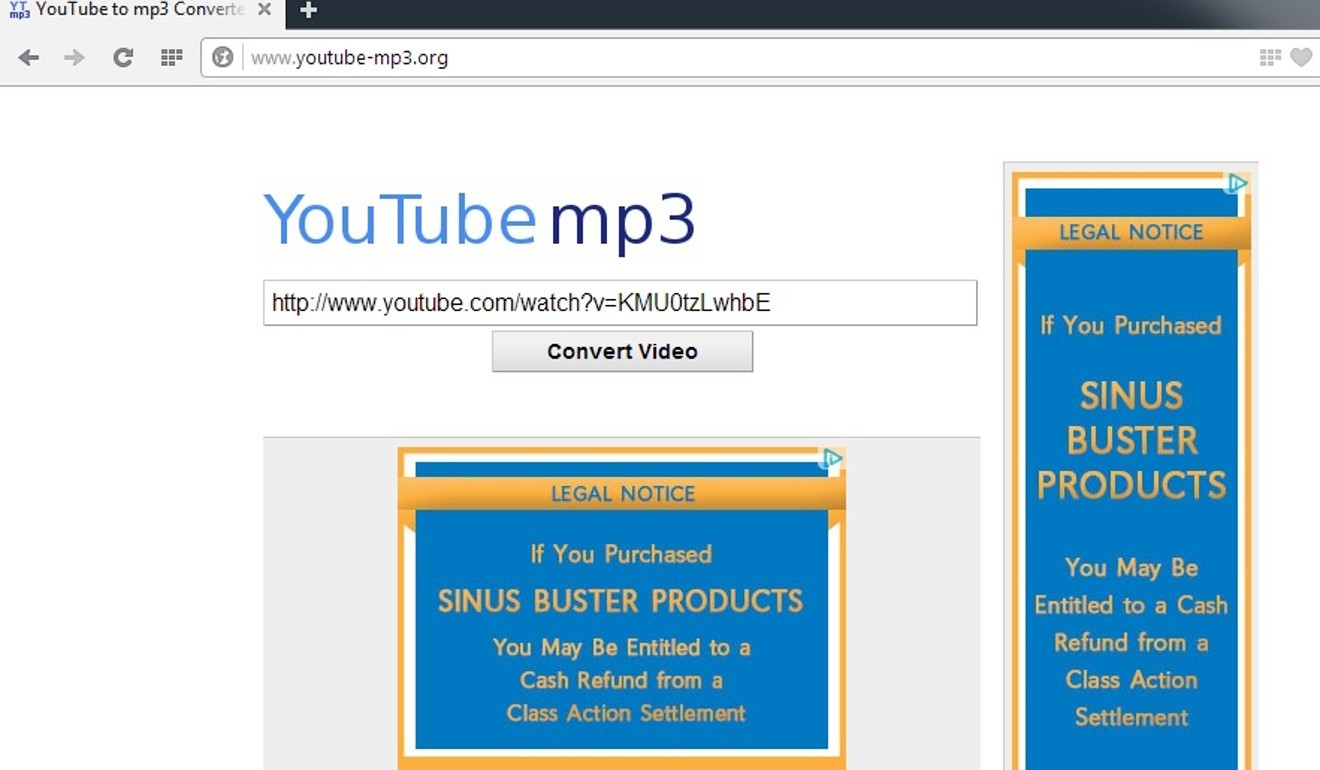
Task: Close the YouTube to mp3 Converter tab
Action: [264, 10]
